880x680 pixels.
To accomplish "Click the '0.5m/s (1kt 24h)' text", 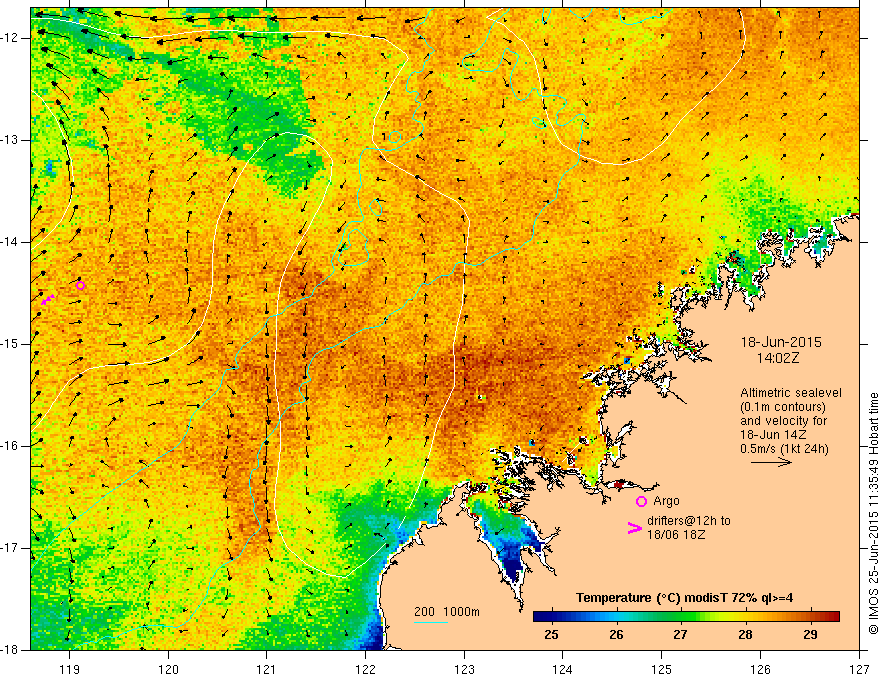I will click(784, 448).
